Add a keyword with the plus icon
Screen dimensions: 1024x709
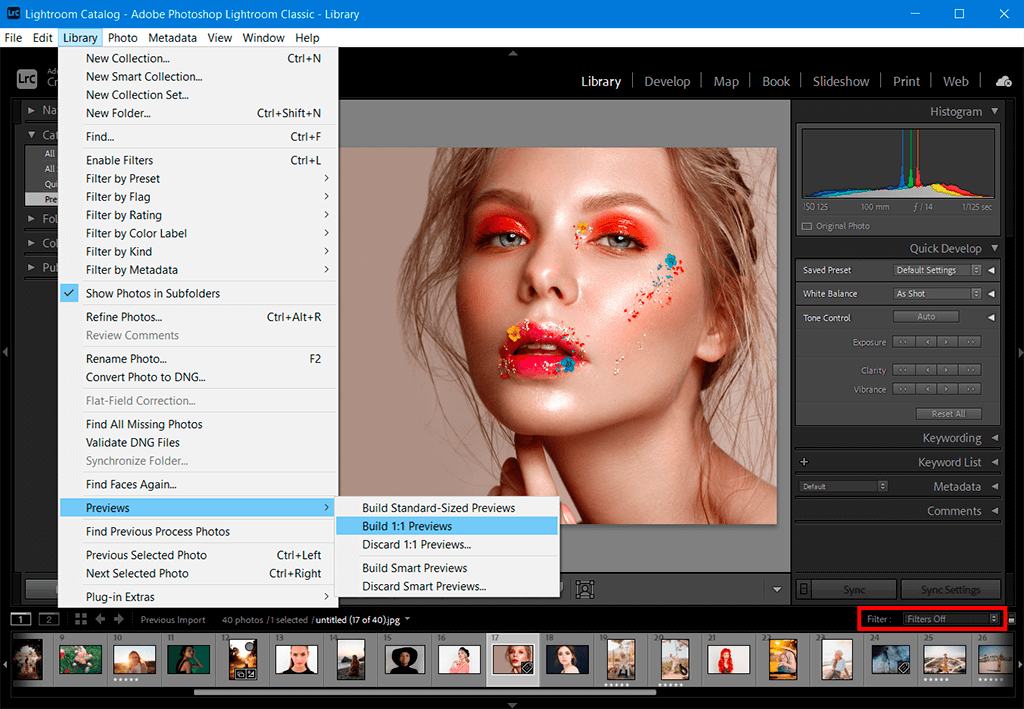point(804,462)
